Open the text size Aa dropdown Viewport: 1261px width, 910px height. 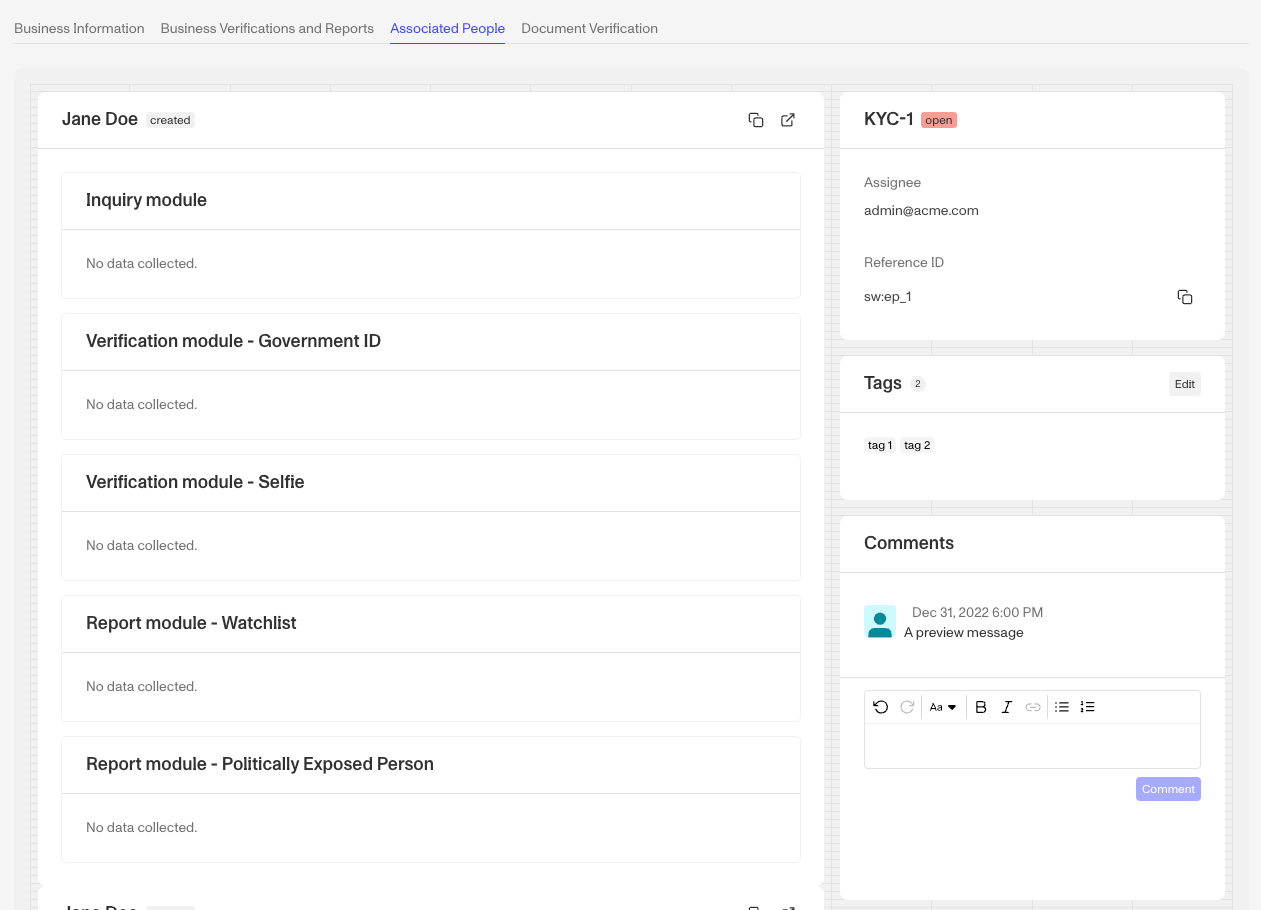943,707
